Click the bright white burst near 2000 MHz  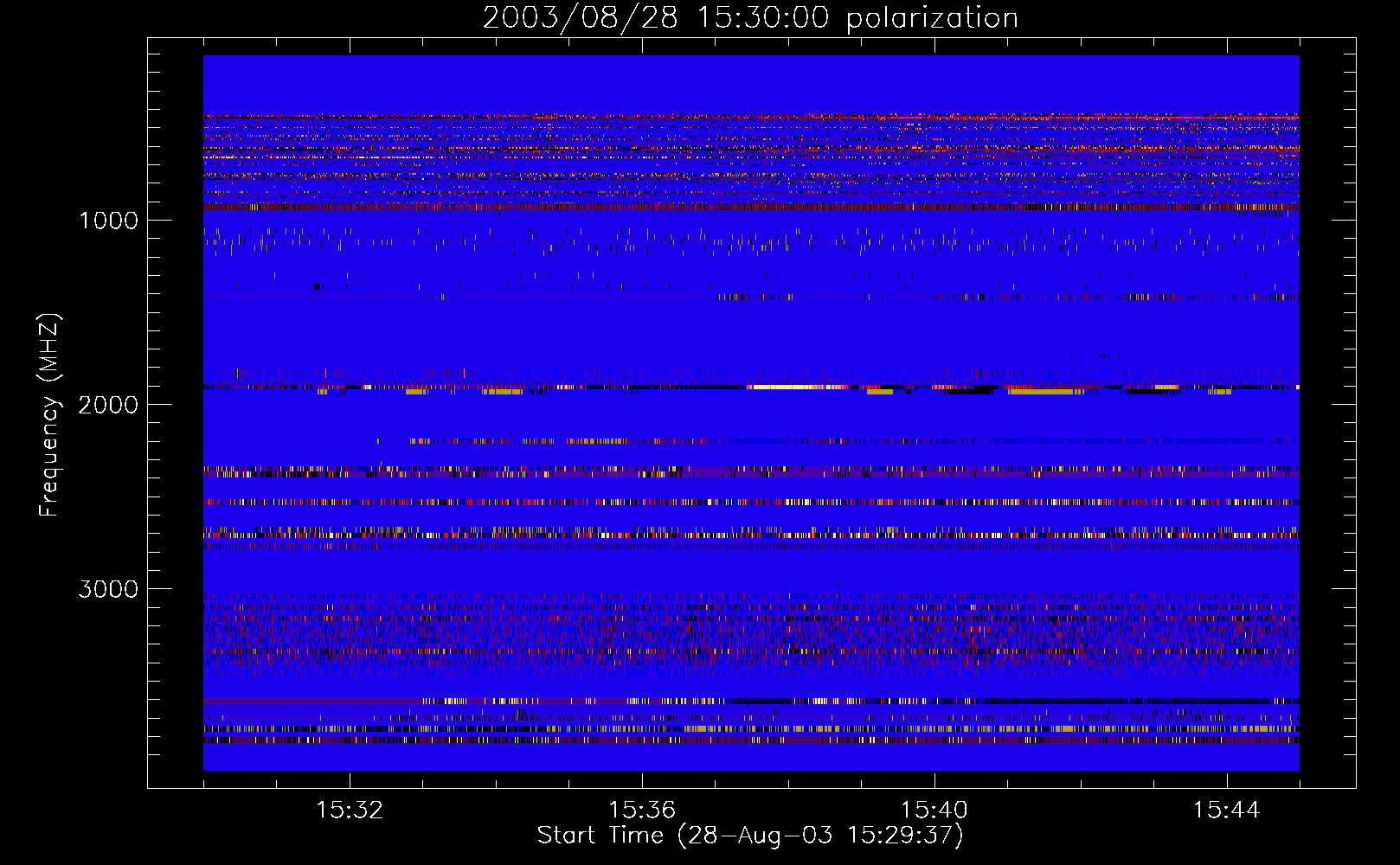tap(797, 388)
